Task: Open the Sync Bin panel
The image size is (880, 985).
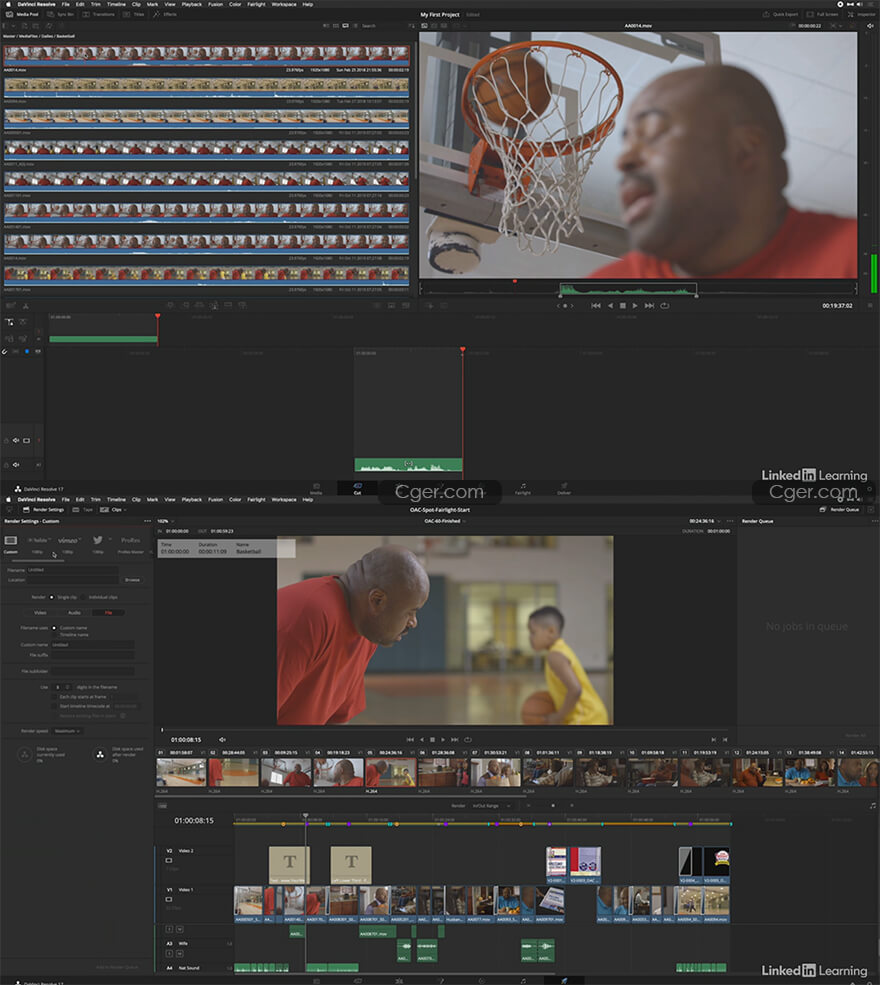Action: pos(60,14)
